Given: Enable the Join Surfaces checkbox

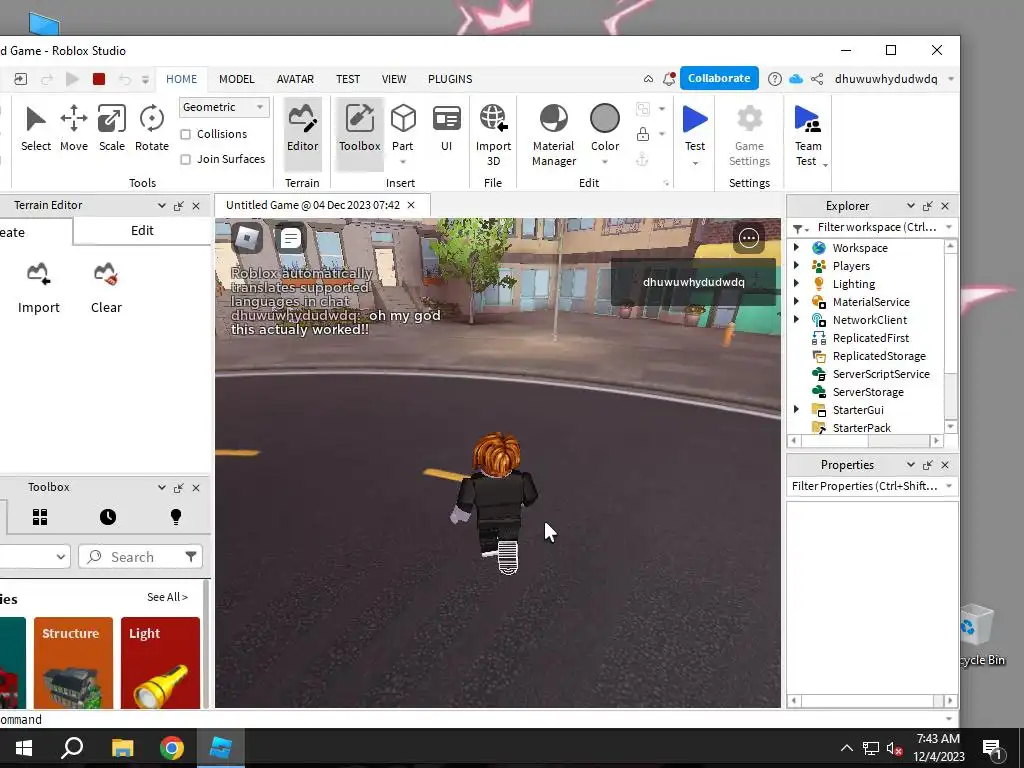Looking at the screenshot, I should point(185,159).
